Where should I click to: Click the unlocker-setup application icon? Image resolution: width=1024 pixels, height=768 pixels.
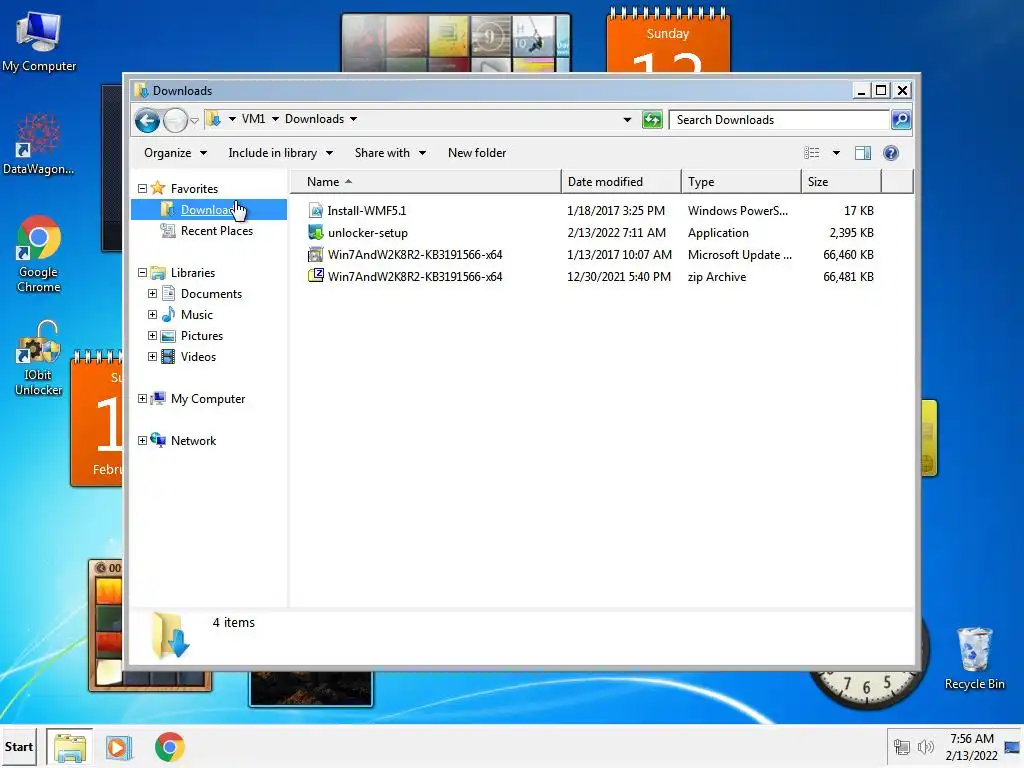click(x=315, y=232)
